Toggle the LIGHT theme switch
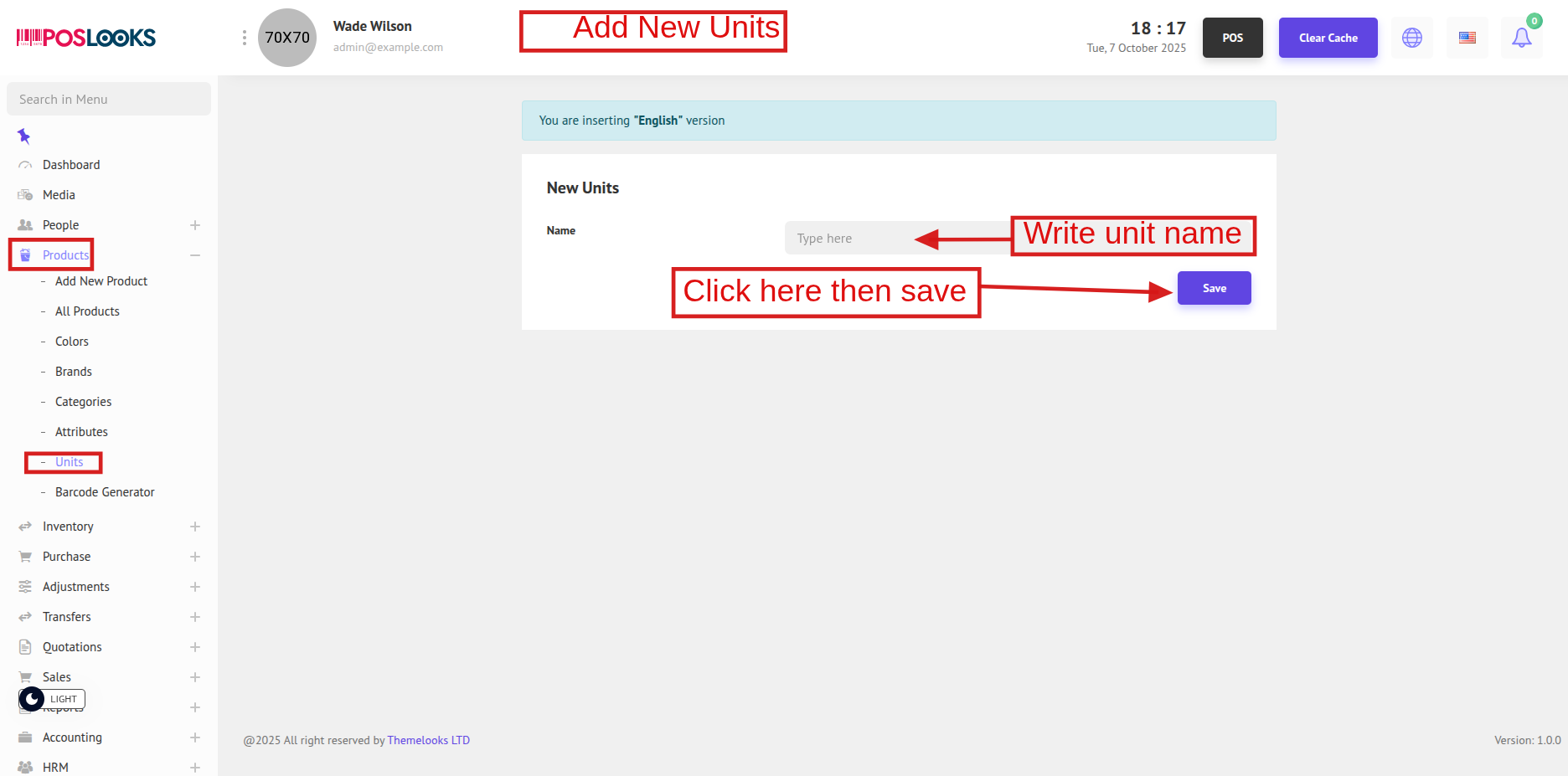The image size is (1568, 776). pyautogui.click(x=52, y=699)
